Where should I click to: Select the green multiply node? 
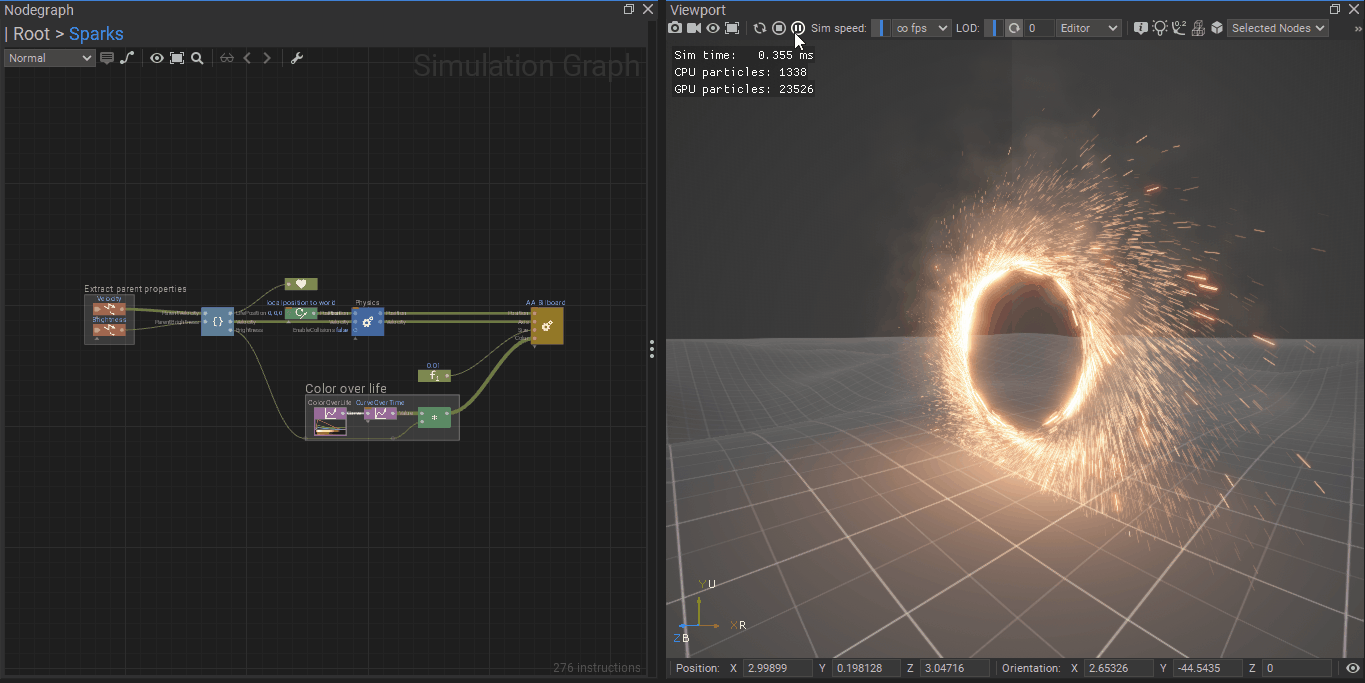point(434,418)
